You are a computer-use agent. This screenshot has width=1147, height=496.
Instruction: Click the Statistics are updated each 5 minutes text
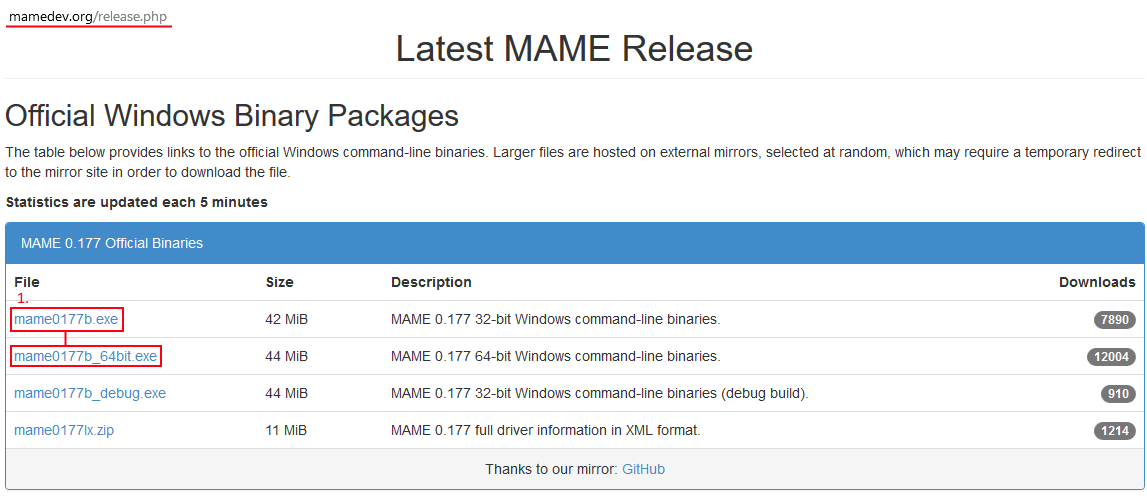click(137, 202)
